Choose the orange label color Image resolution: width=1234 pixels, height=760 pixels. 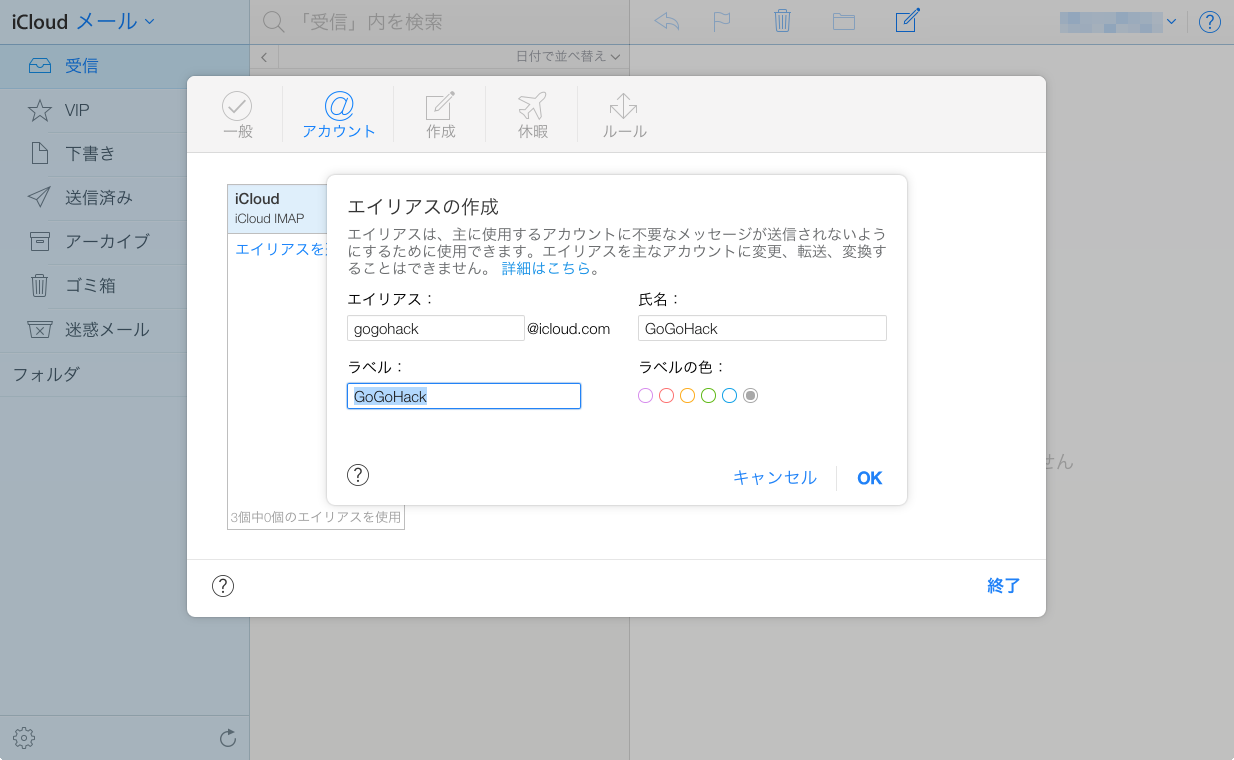[688, 396]
